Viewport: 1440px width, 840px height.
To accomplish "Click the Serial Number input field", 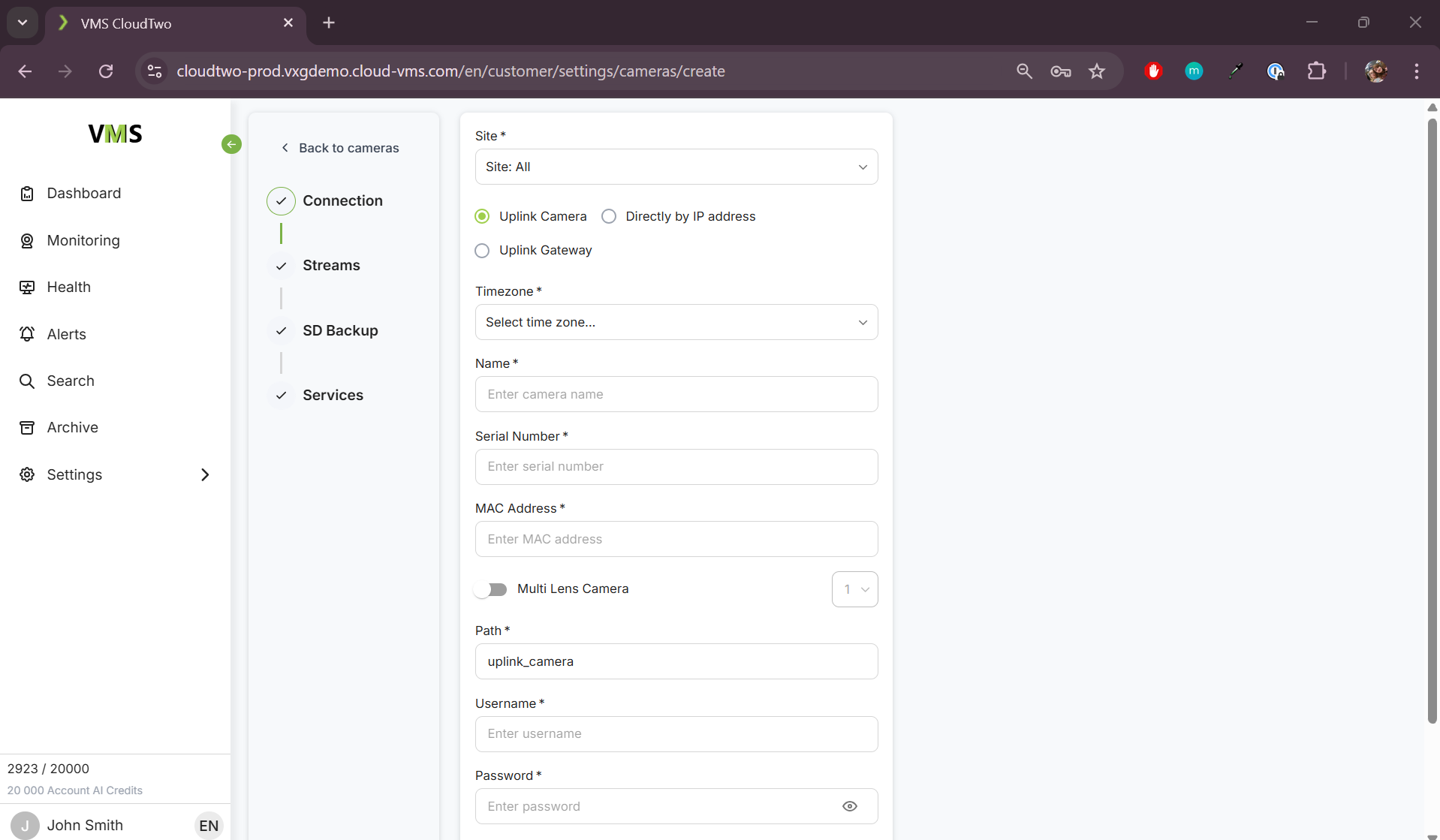I will pyautogui.click(x=676, y=467).
